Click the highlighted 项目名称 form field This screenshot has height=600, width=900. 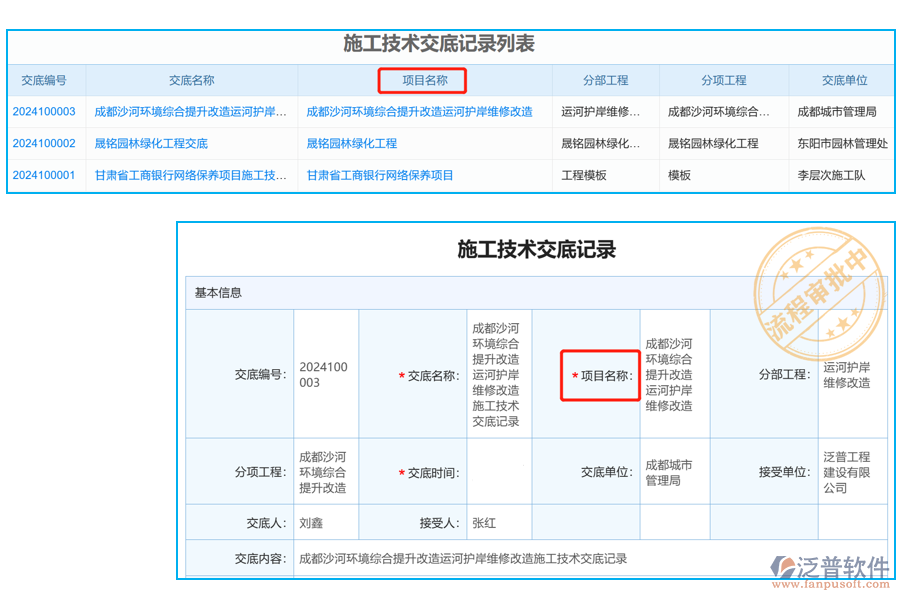click(601, 375)
